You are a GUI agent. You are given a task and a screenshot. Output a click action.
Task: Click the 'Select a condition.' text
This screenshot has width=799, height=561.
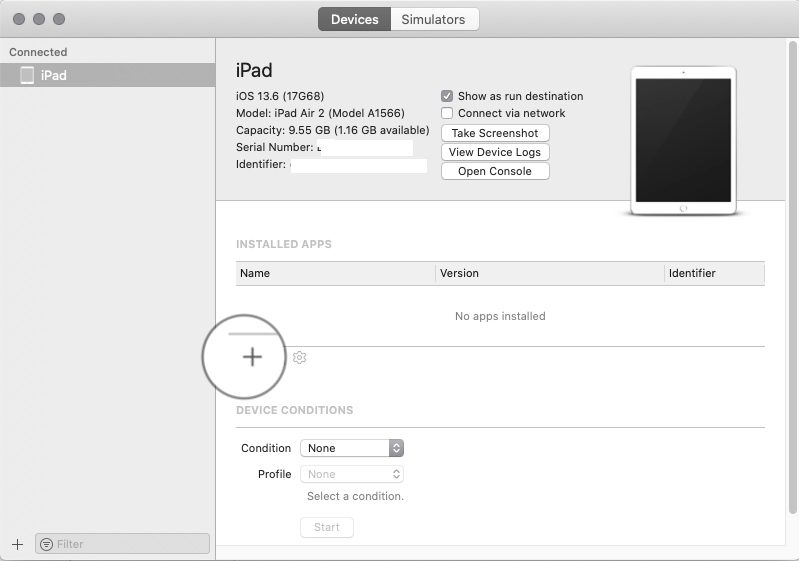click(x=355, y=496)
